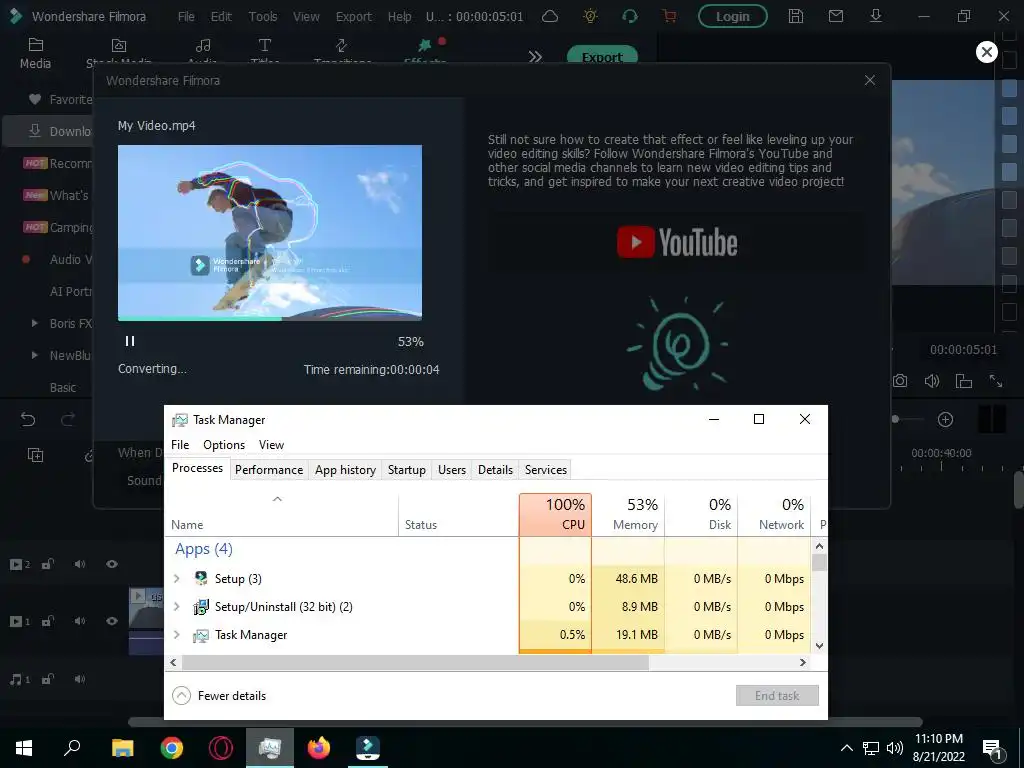Hide video track 2 with eye icon
1024x768 pixels.
pyautogui.click(x=112, y=564)
